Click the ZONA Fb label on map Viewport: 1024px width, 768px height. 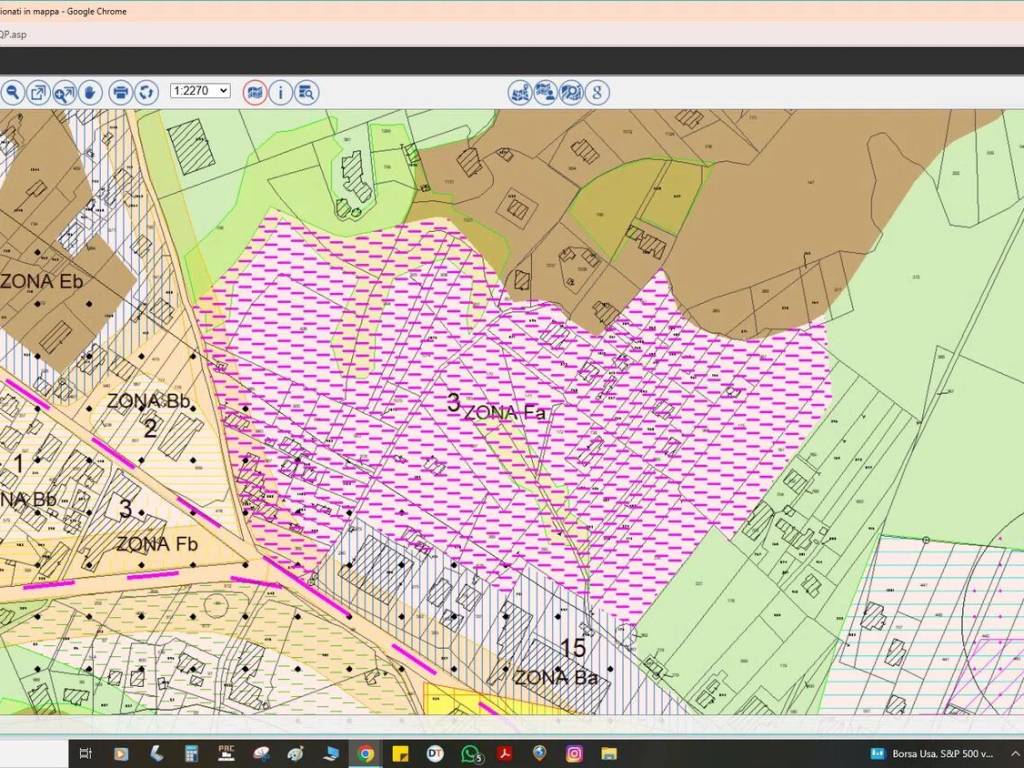[x=157, y=544]
